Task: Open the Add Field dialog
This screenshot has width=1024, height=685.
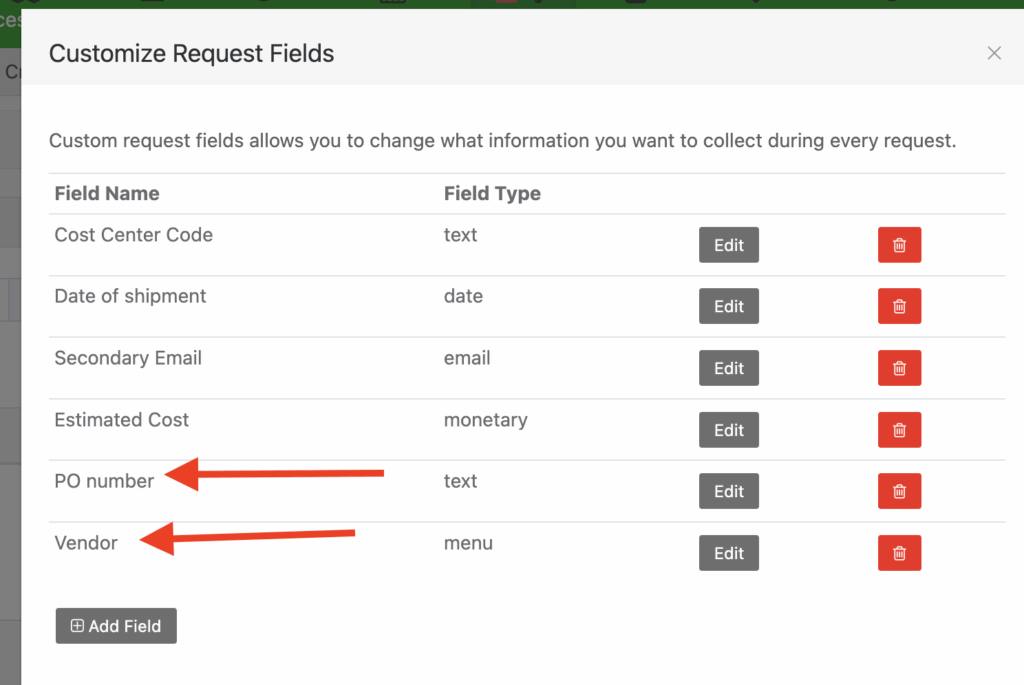Action: point(116,626)
